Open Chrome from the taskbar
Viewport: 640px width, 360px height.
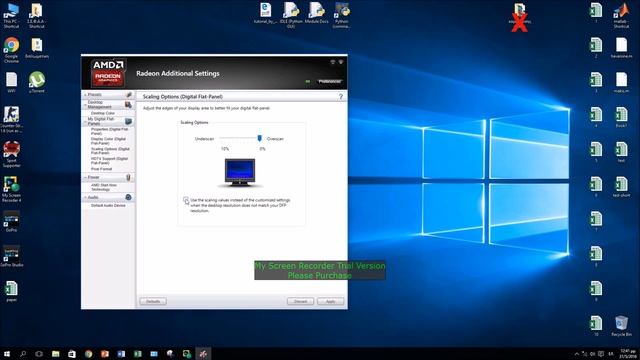89,354
